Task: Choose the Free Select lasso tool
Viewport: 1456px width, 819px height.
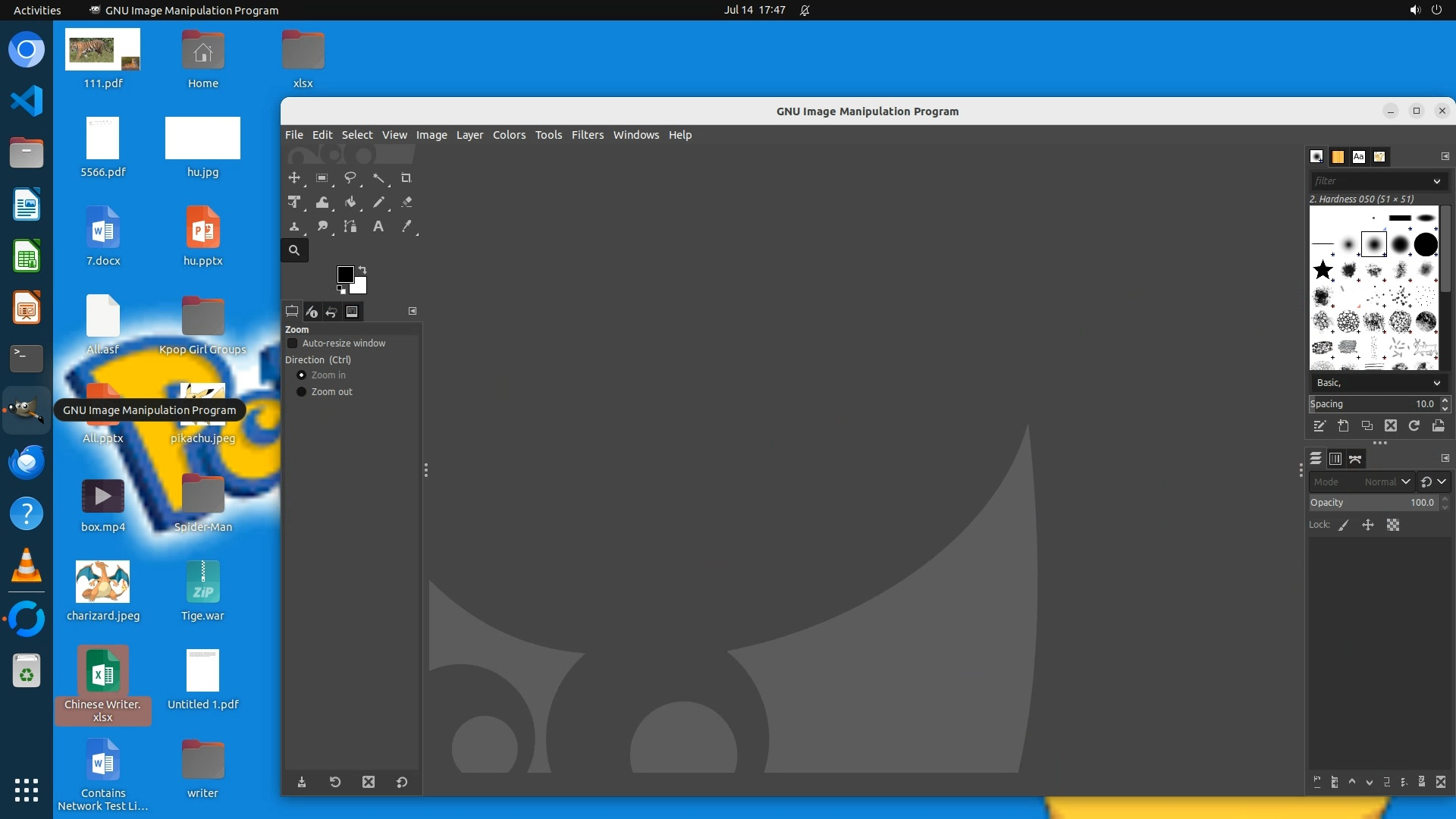Action: pyautogui.click(x=350, y=178)
